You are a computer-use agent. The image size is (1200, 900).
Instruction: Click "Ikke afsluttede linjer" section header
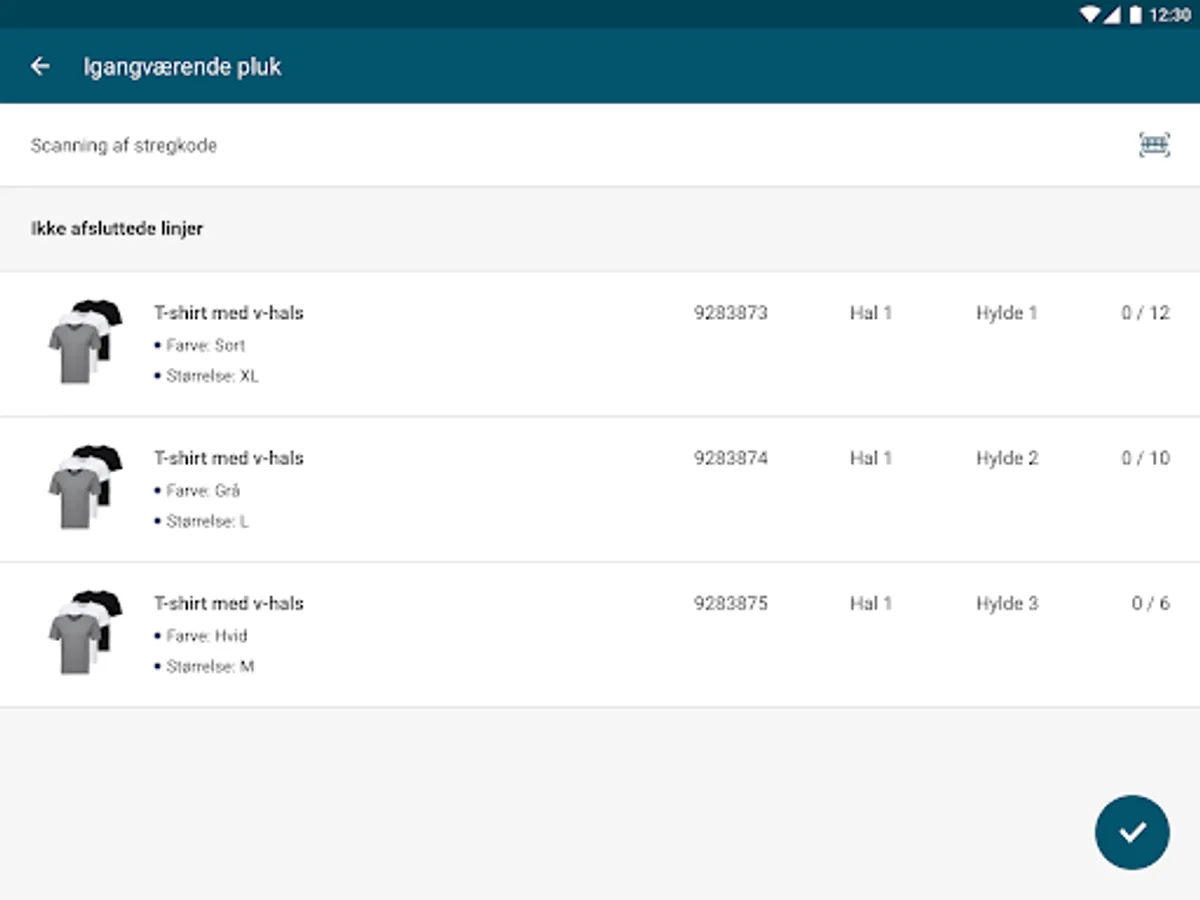[x=117, y=229]
